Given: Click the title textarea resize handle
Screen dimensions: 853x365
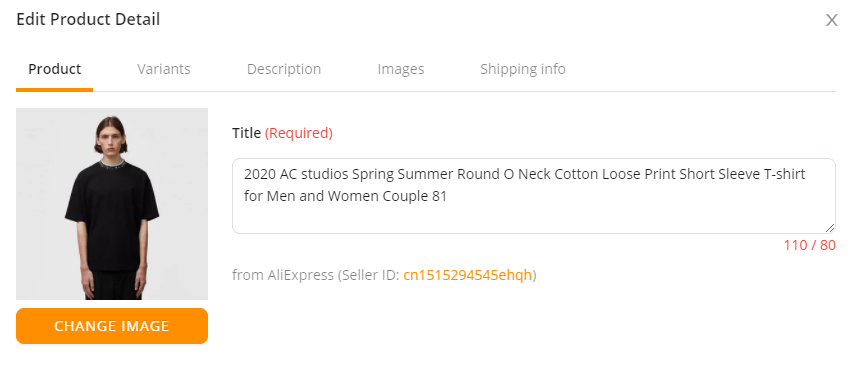Looking at the screenshot, I should pyautogui.click(x=830, y=228).
